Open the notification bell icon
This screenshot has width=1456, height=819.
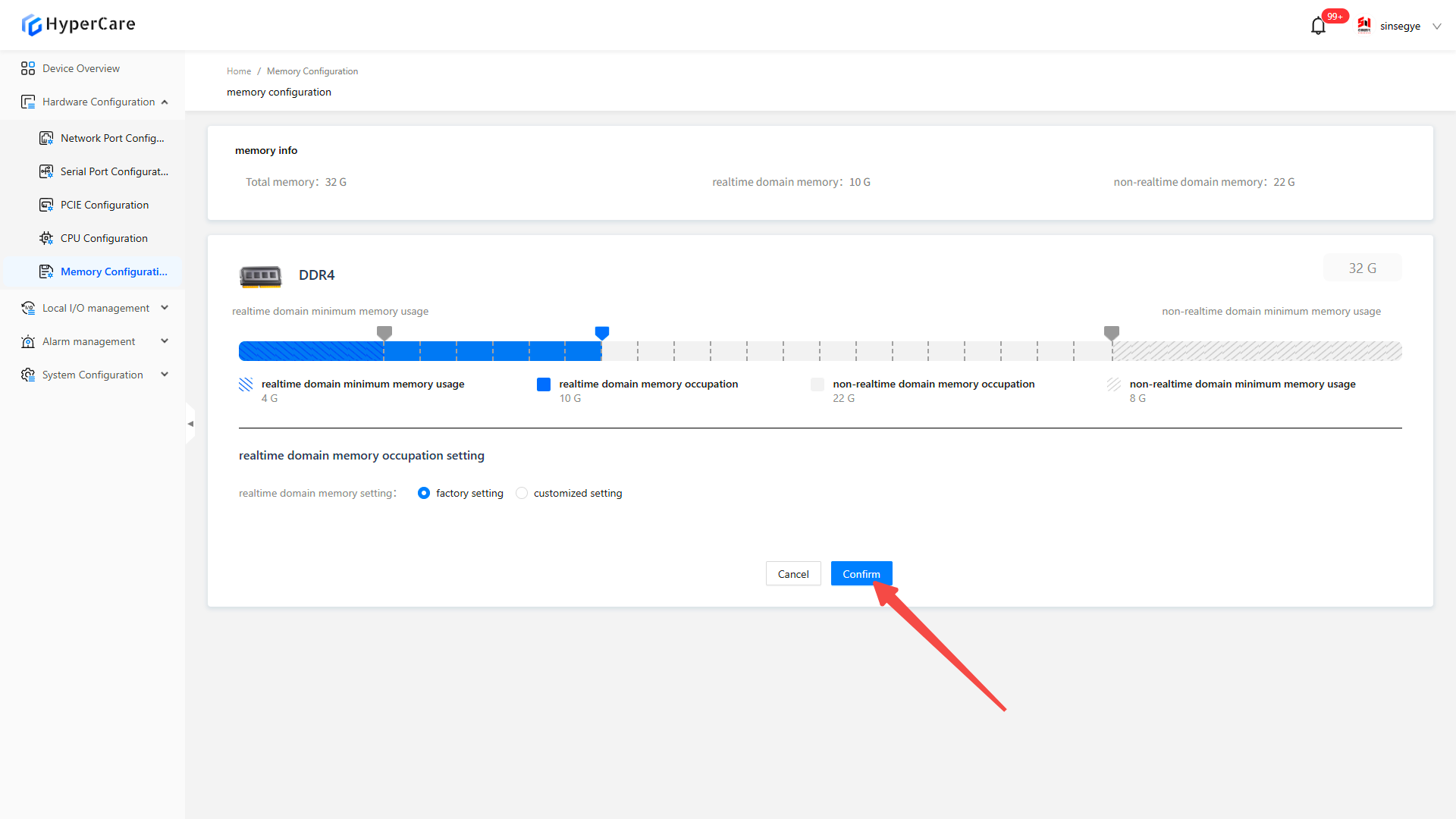1318,27
